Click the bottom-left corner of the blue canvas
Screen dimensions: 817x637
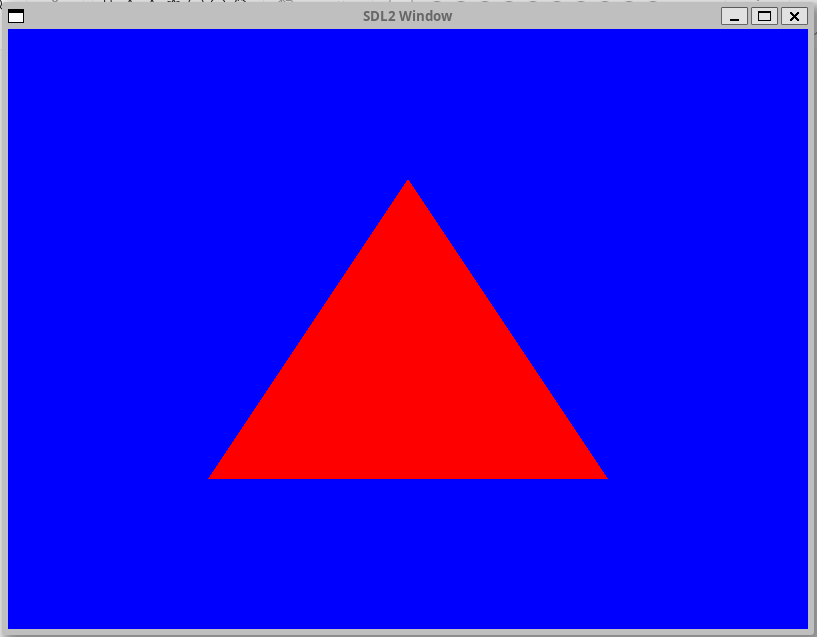coord(10,626)
